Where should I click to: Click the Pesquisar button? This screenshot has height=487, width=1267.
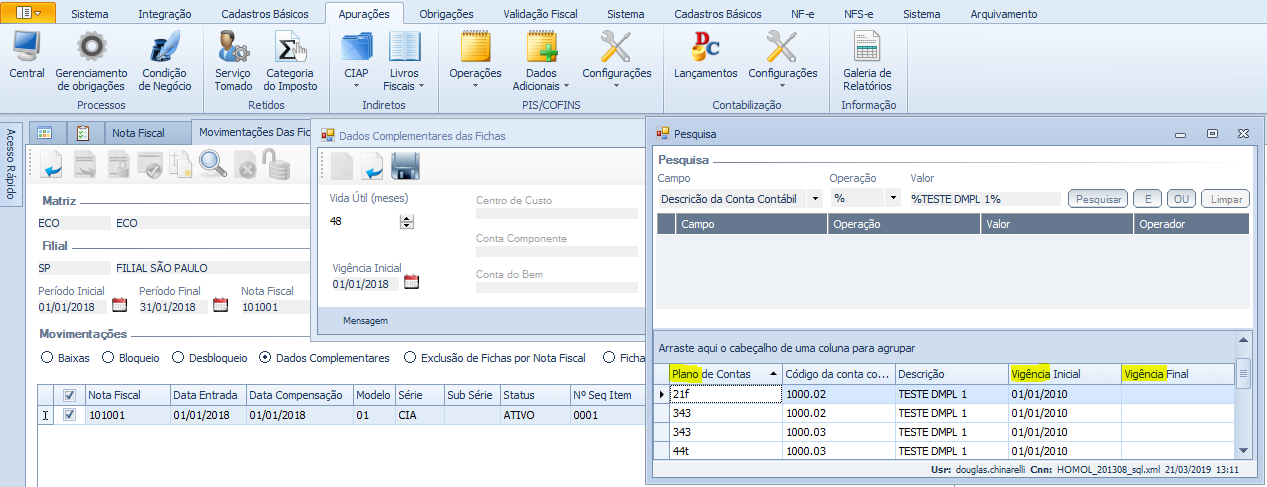pyautogui.click(x=1097, y=199)
